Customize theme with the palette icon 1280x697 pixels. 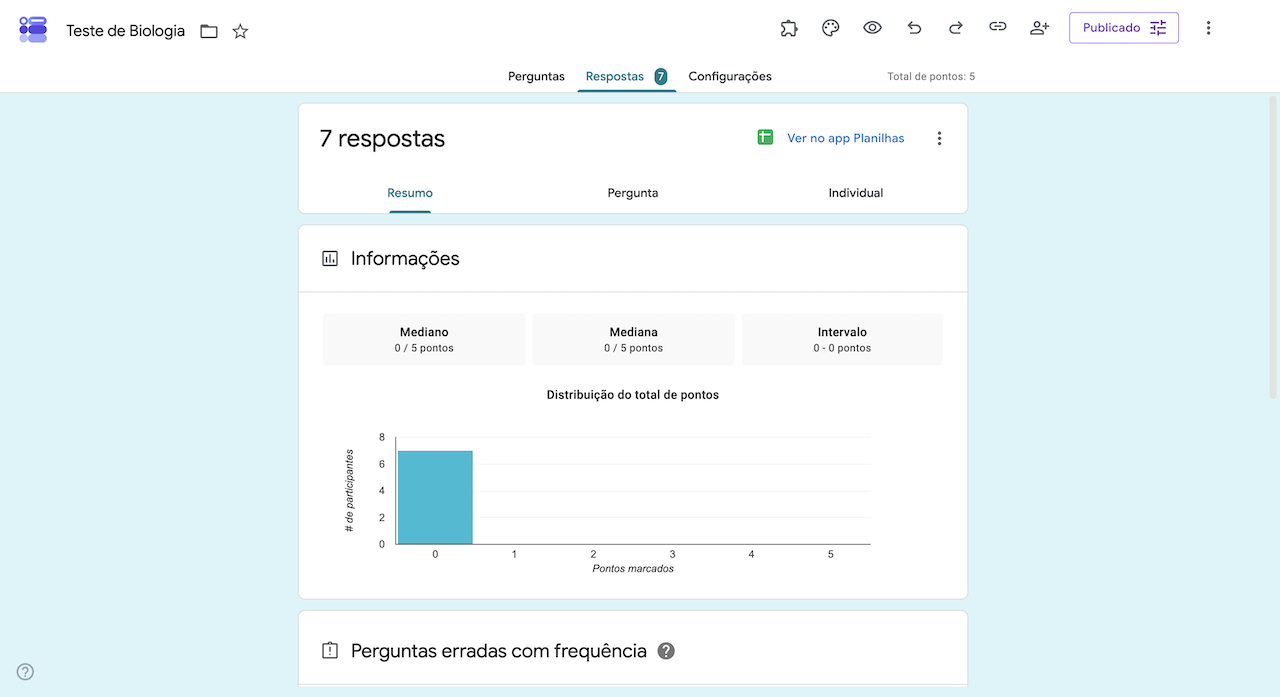click(831, 28)
